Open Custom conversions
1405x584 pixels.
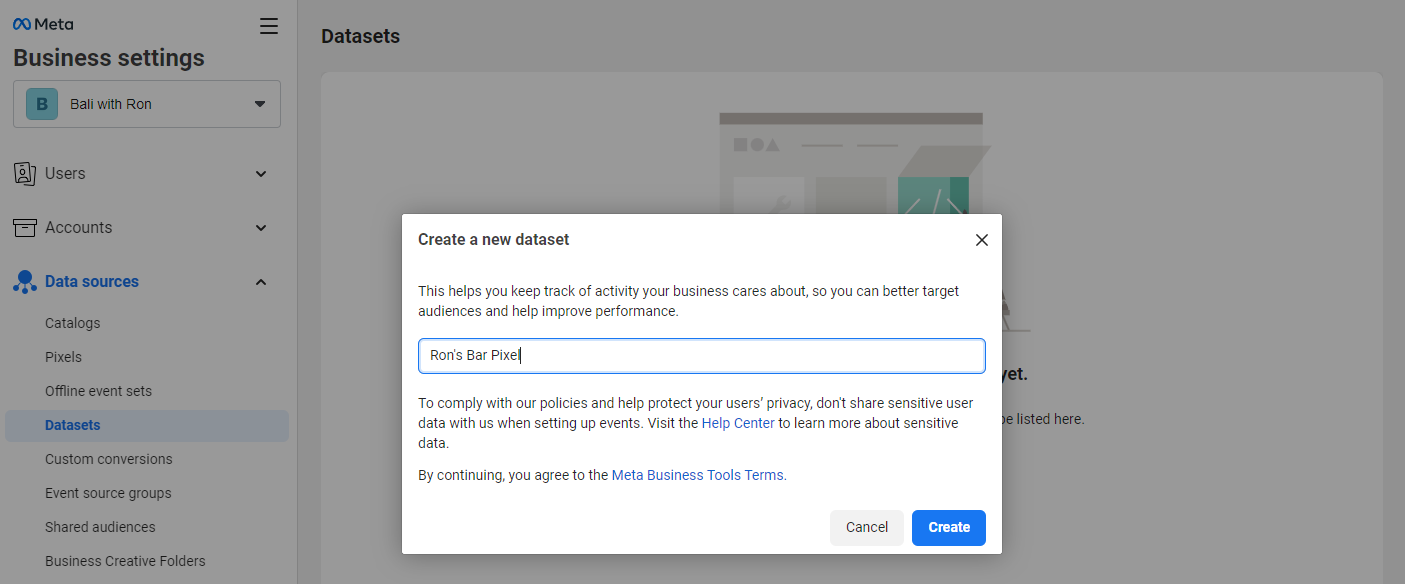(109, 459)
